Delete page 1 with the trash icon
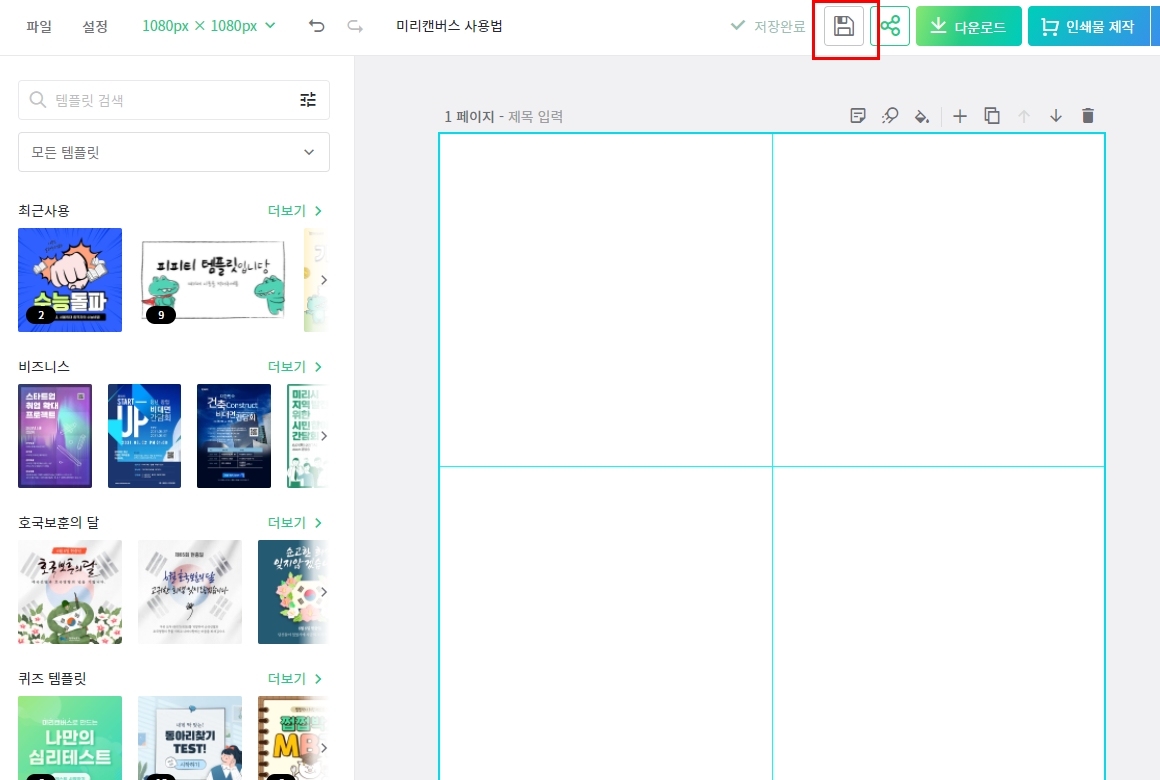This screenshot has height=780, width=1160. (1088, 116)
